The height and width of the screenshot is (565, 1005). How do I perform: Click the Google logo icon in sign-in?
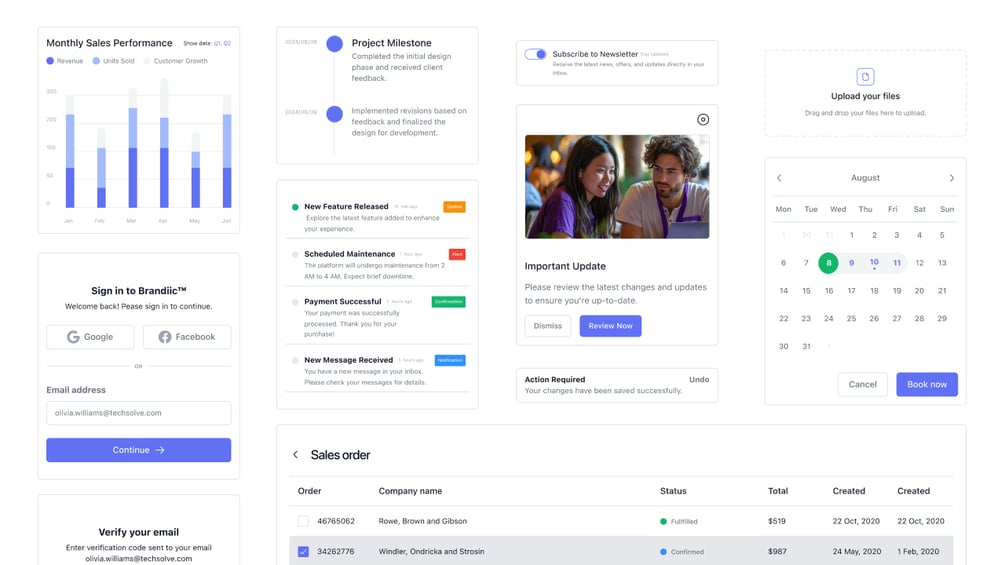click(73, 337)
